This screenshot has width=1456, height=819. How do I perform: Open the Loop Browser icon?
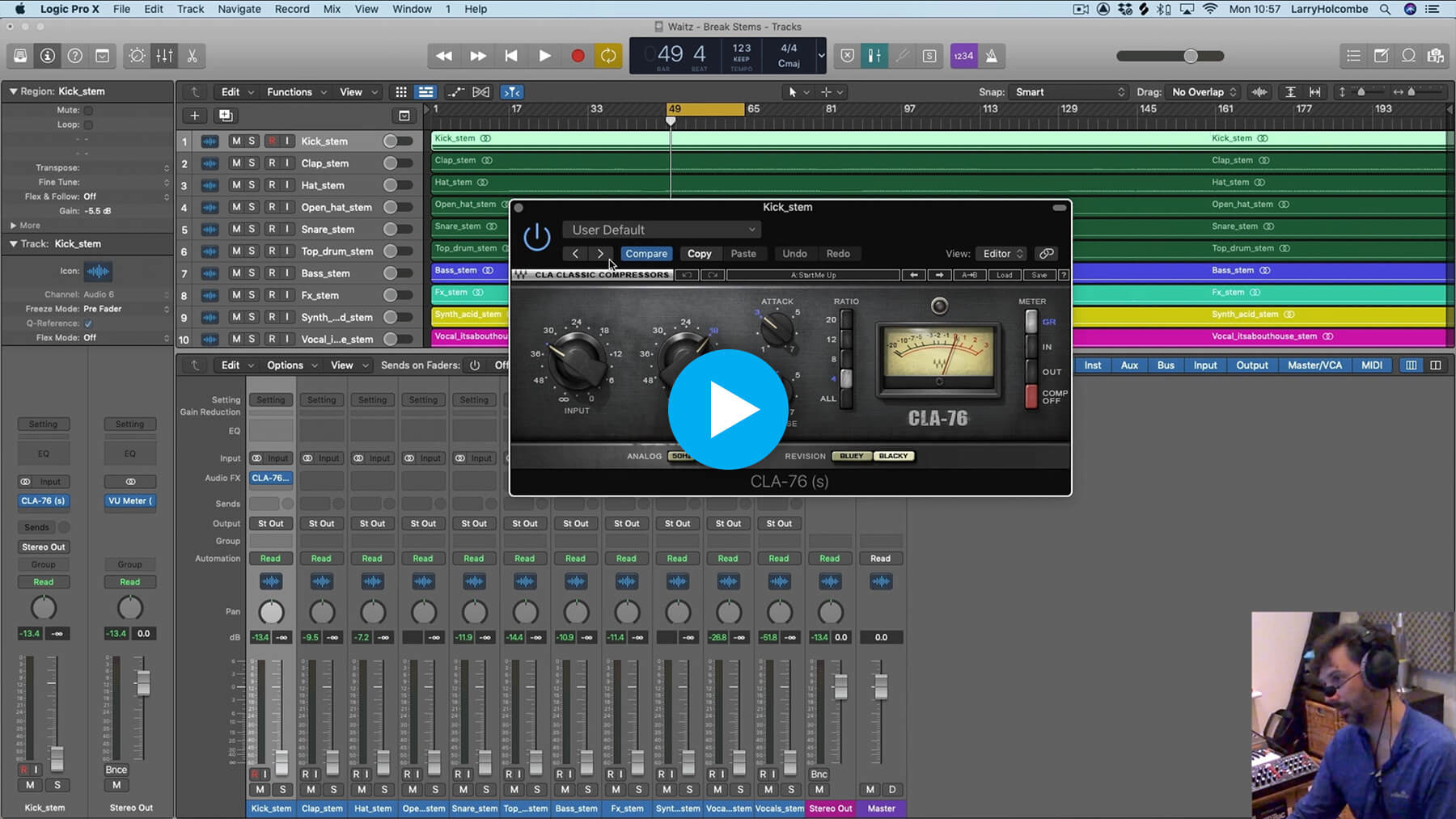[x=1408, y=56]
